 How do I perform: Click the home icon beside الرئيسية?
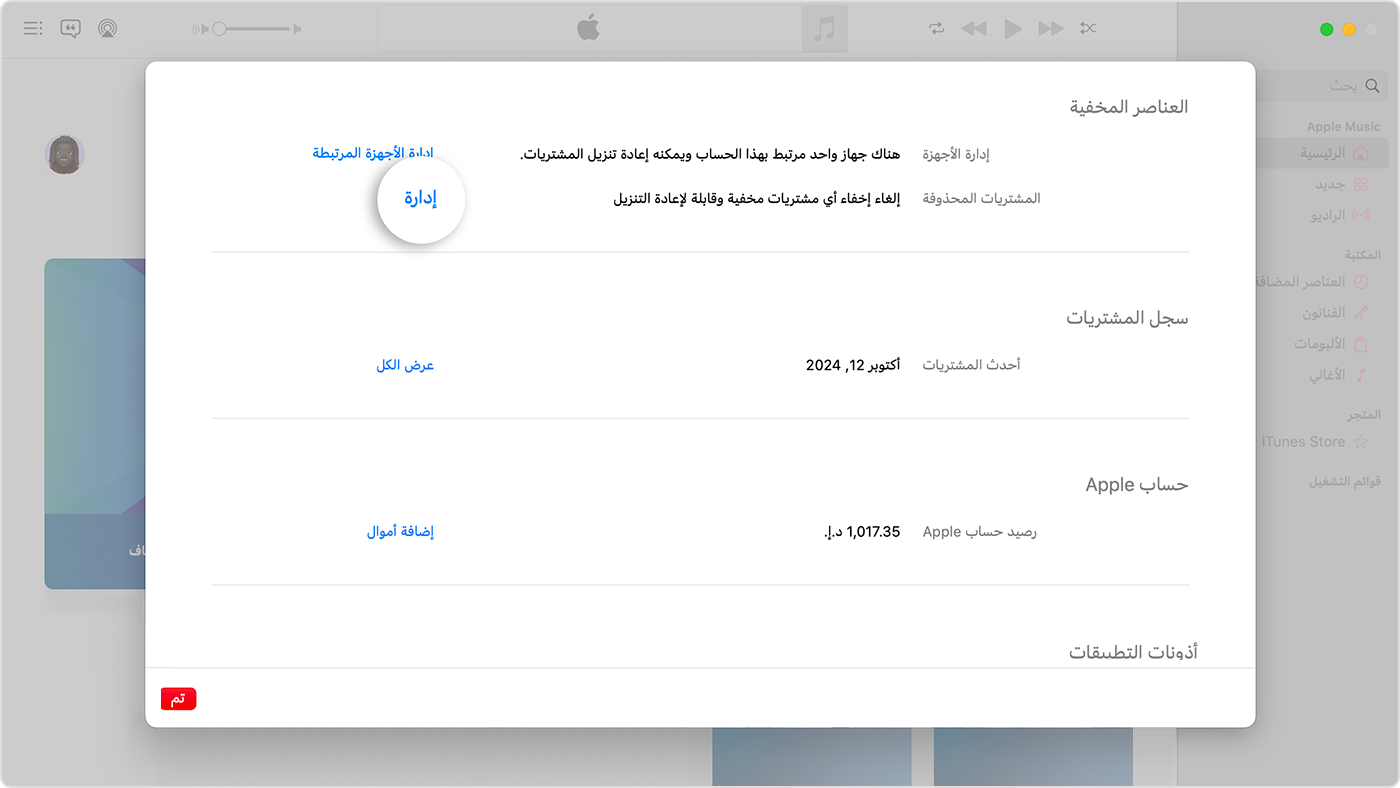coord(1360,154)
